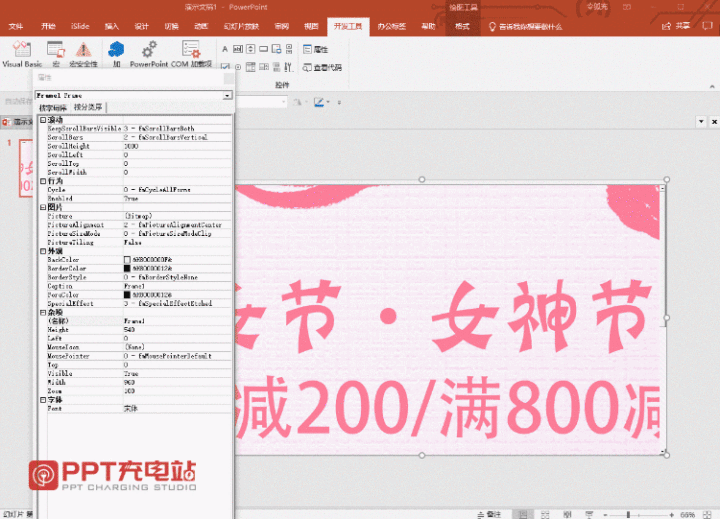Screen dimensions: 720x519
Task: Switch to the Review ribbon tab
Action: [281, 26]
